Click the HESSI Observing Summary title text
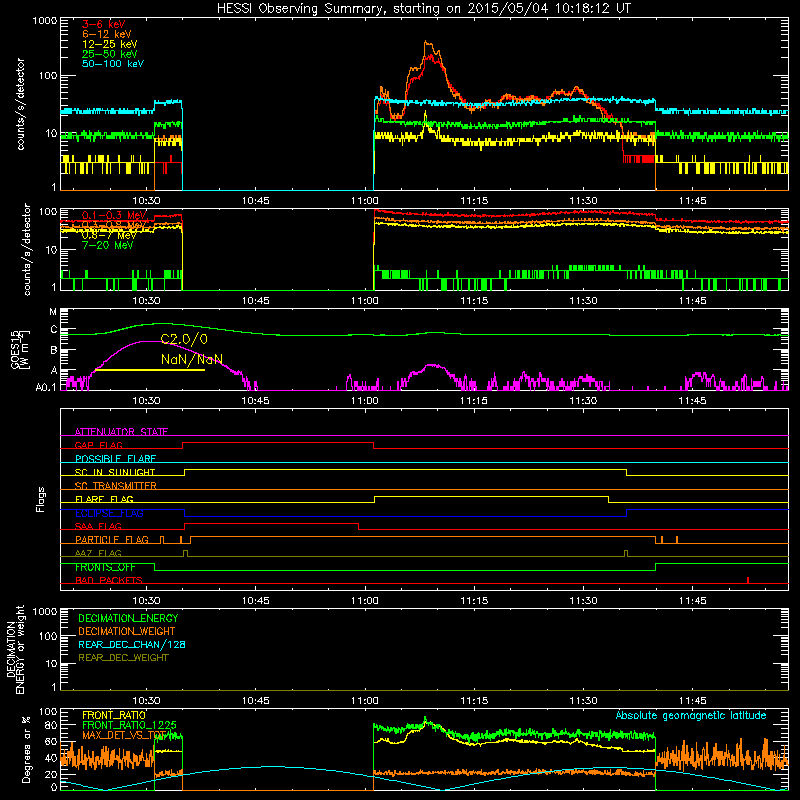The width and height of the screenshot is (800, 800). (x=424, y=9)
